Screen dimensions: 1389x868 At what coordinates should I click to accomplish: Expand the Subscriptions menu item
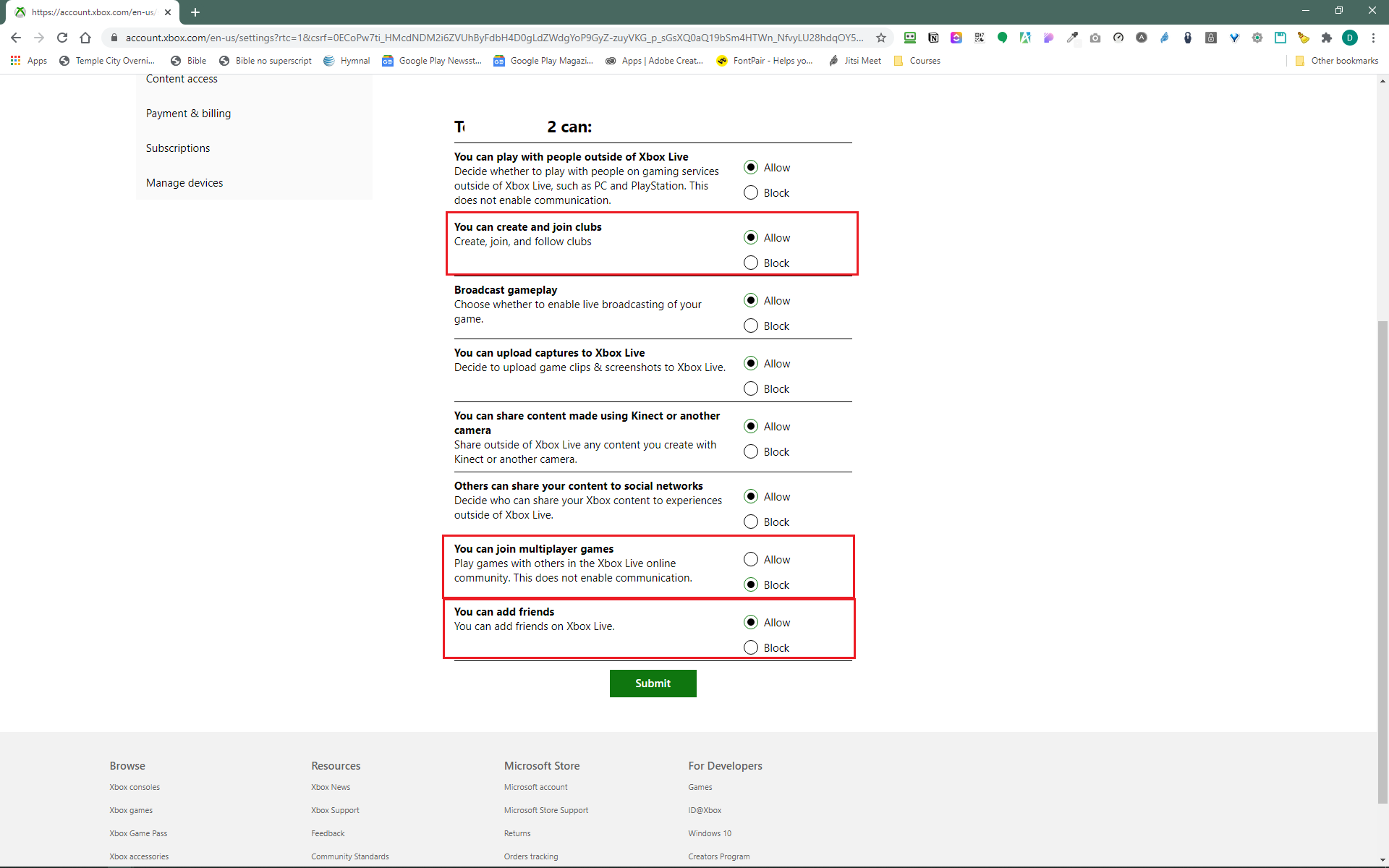click(178, 147)
